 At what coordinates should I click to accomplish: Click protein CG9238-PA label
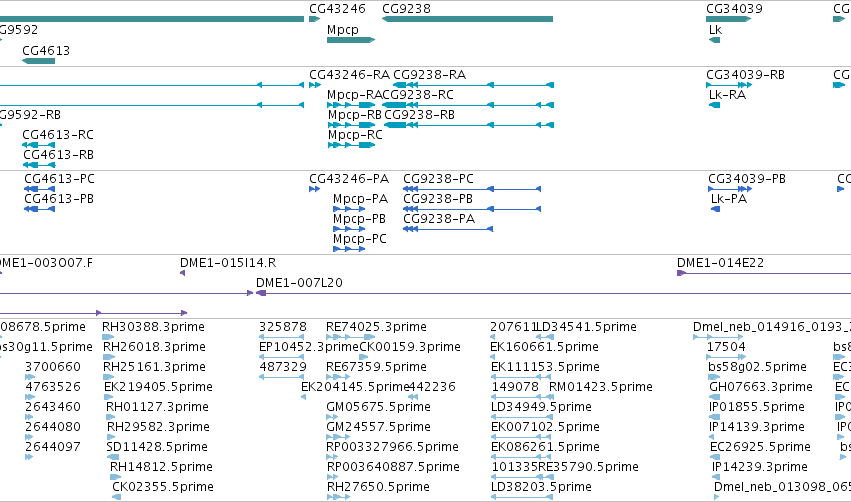[439, 219]
